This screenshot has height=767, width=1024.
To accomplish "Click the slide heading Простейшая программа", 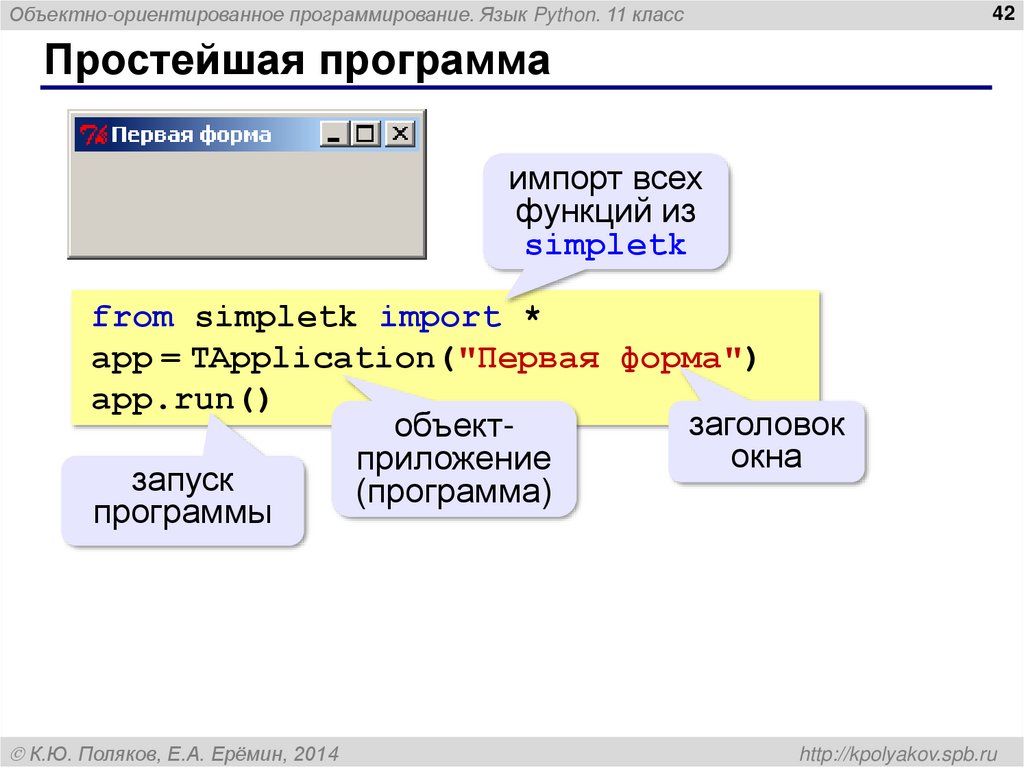I will (x=297, y=60).
